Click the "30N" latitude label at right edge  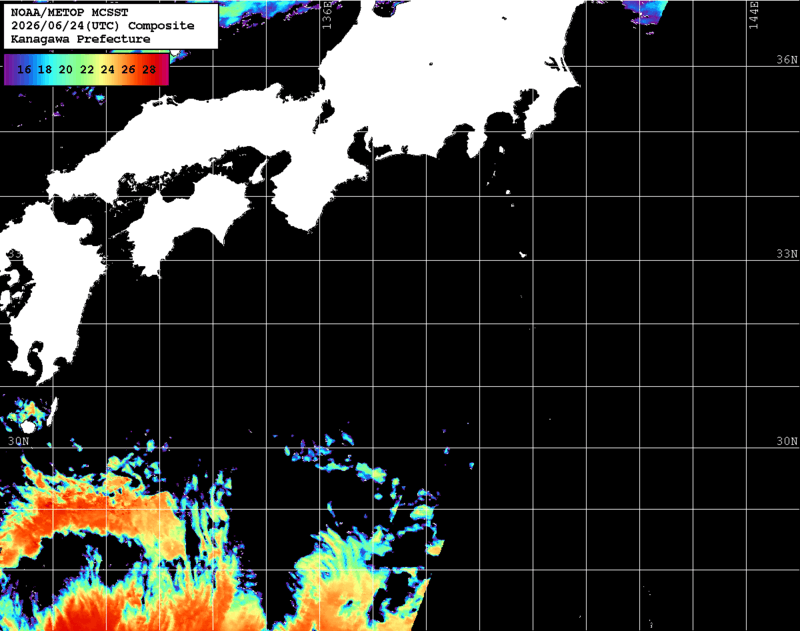click(x=787, y=441)
